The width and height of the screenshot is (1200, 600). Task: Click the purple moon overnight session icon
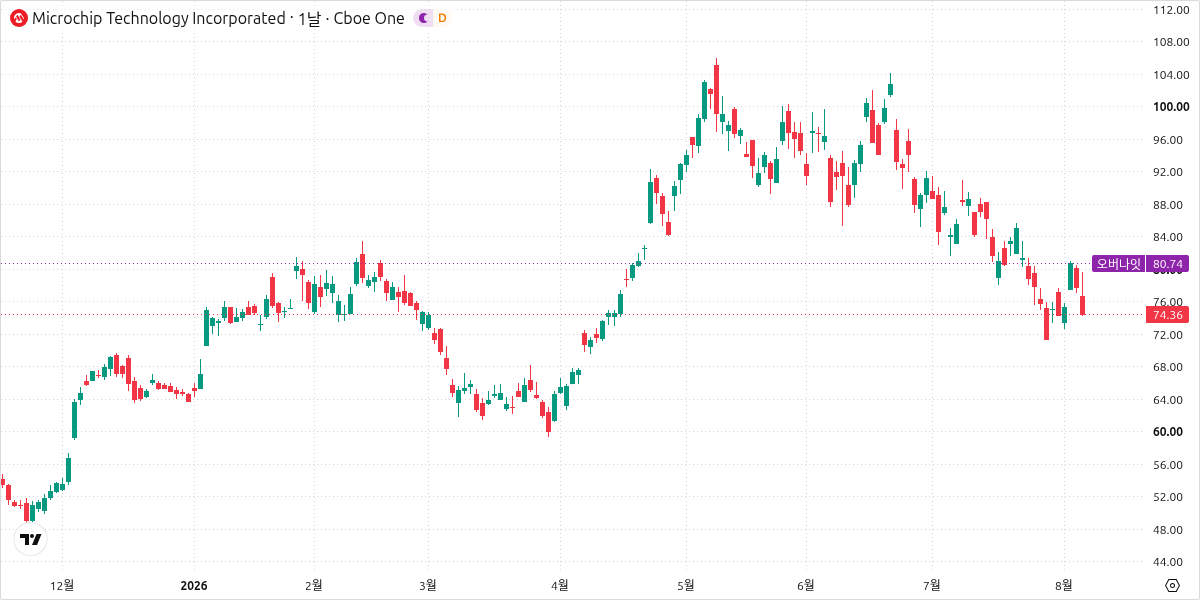(424, 18)
